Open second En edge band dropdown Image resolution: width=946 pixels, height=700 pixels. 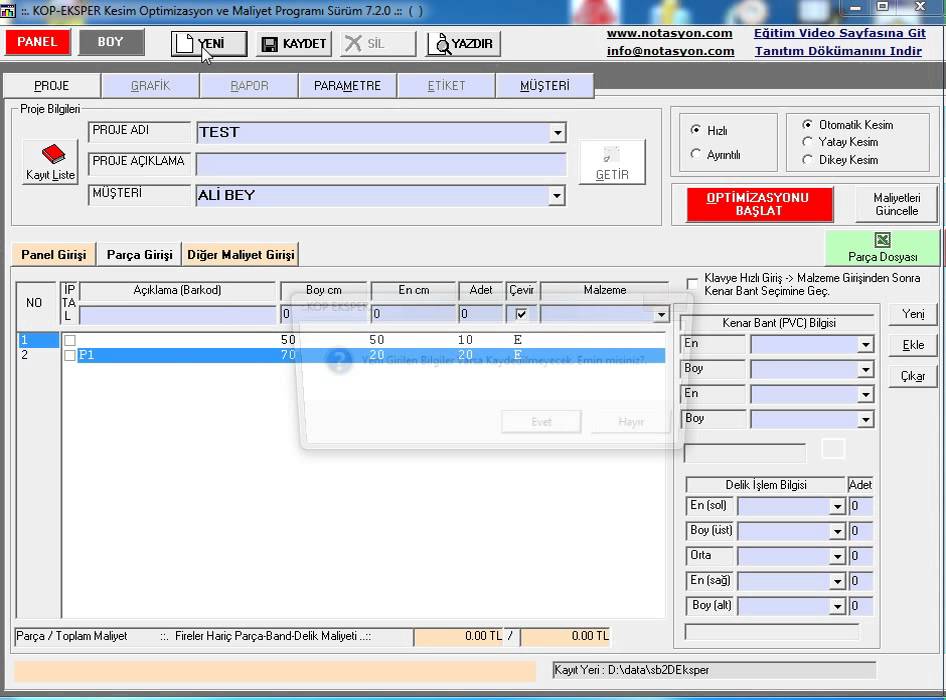point(865,395)
